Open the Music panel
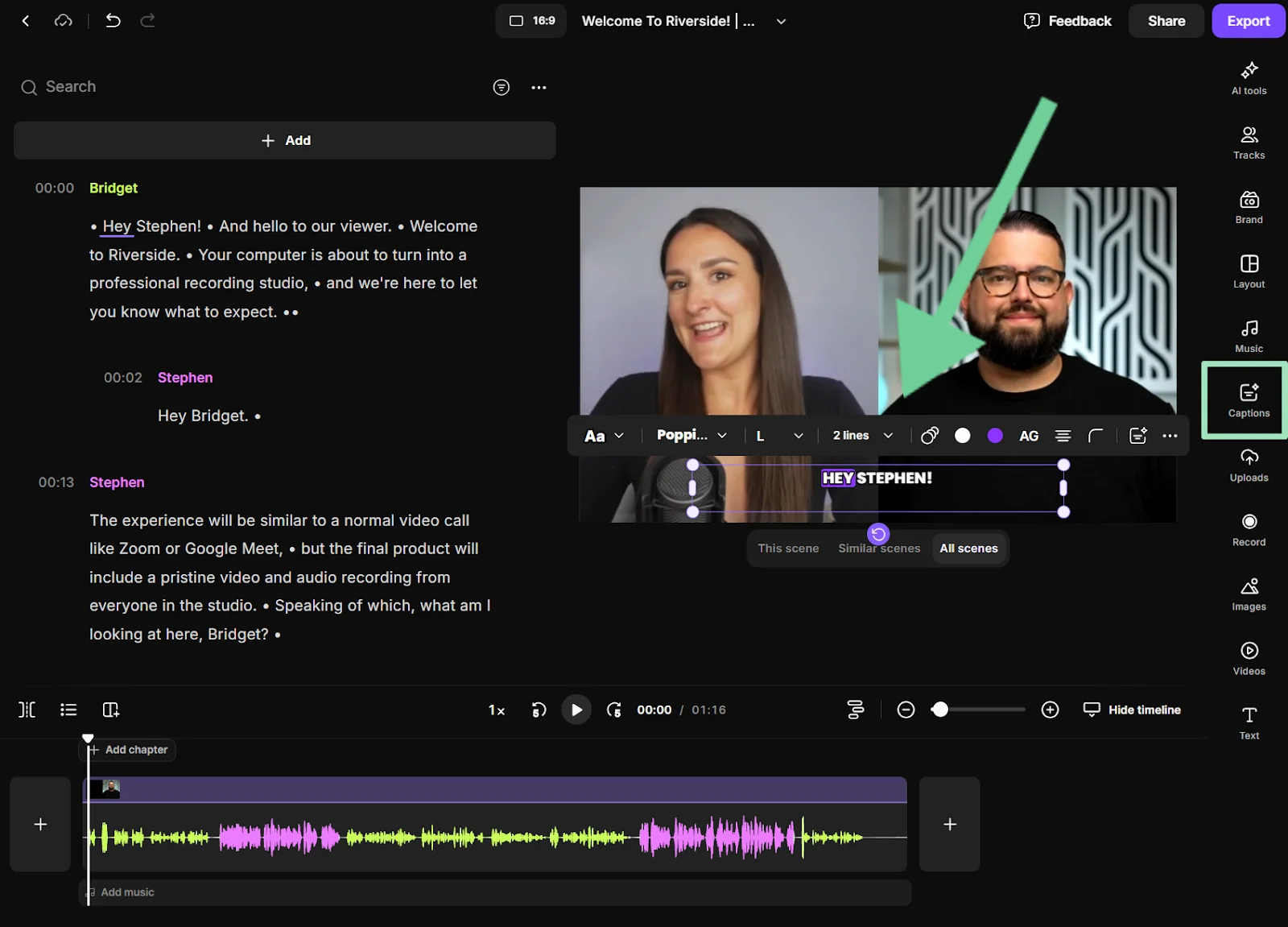 [x=1249, y=336]
